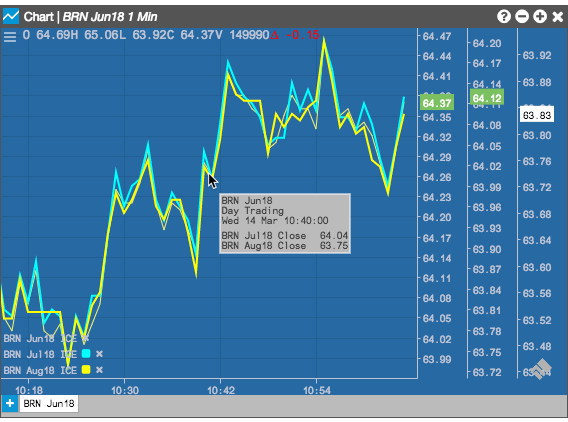
Task: Click yellow color swatch for Aug18
Action: [x=86, y=370]
